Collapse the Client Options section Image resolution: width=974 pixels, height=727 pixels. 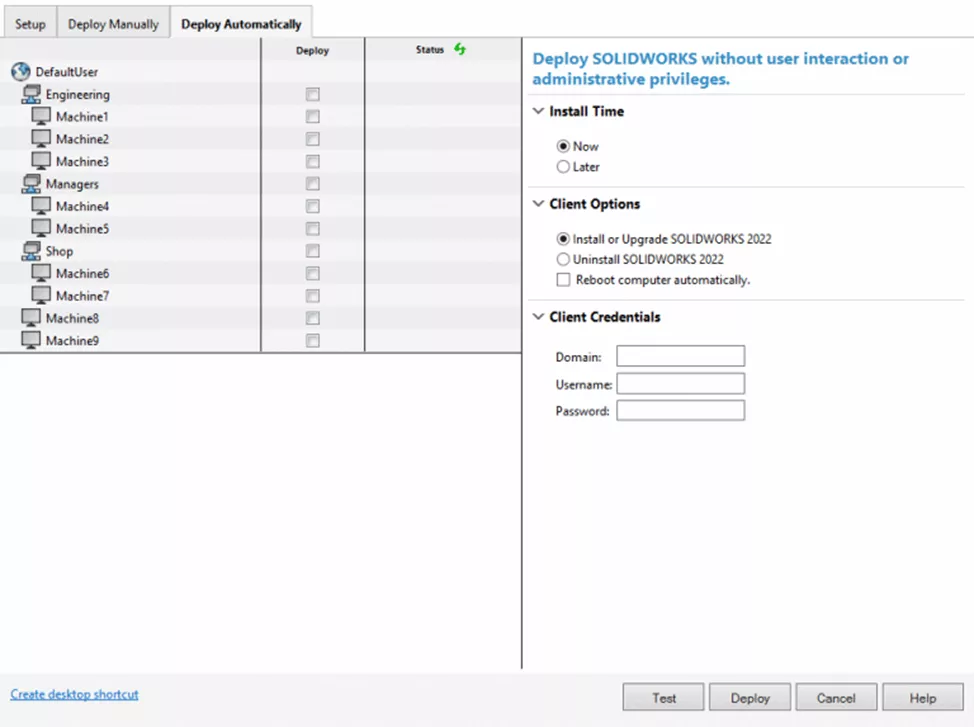click(x=539, y=204)
